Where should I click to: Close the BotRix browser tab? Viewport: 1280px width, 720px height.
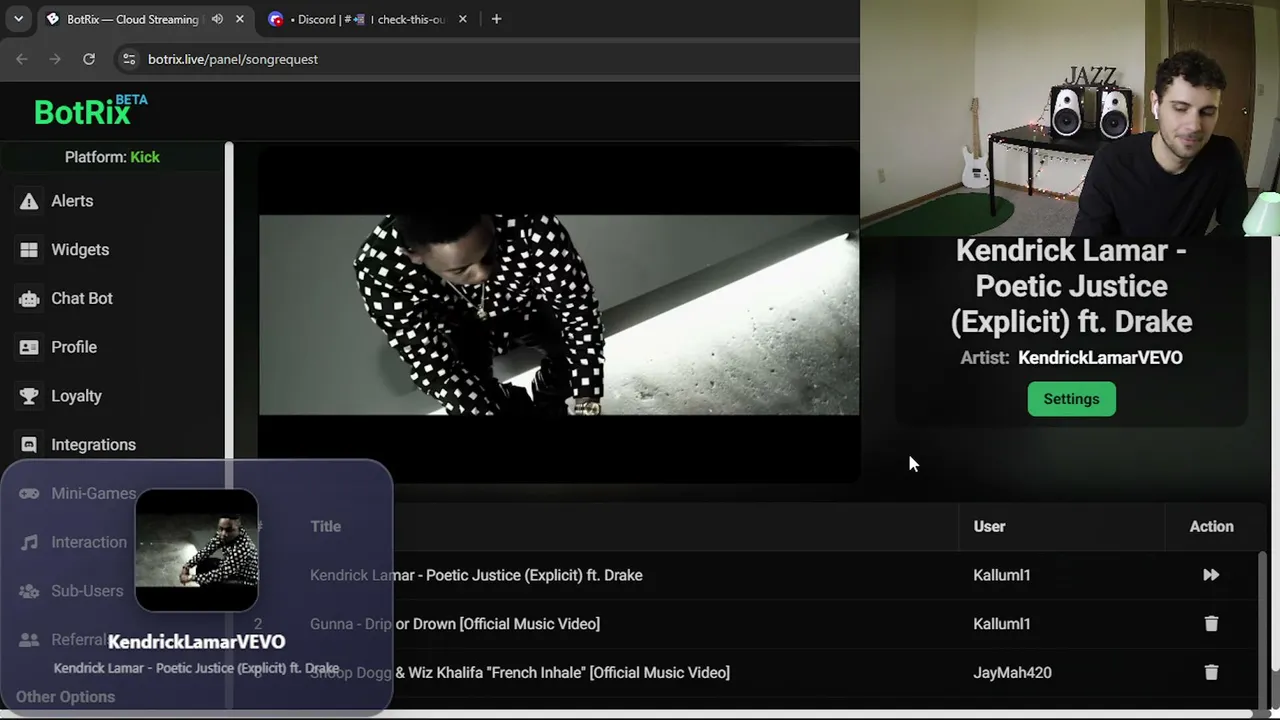pyautogui.click(x=240, y=19)
